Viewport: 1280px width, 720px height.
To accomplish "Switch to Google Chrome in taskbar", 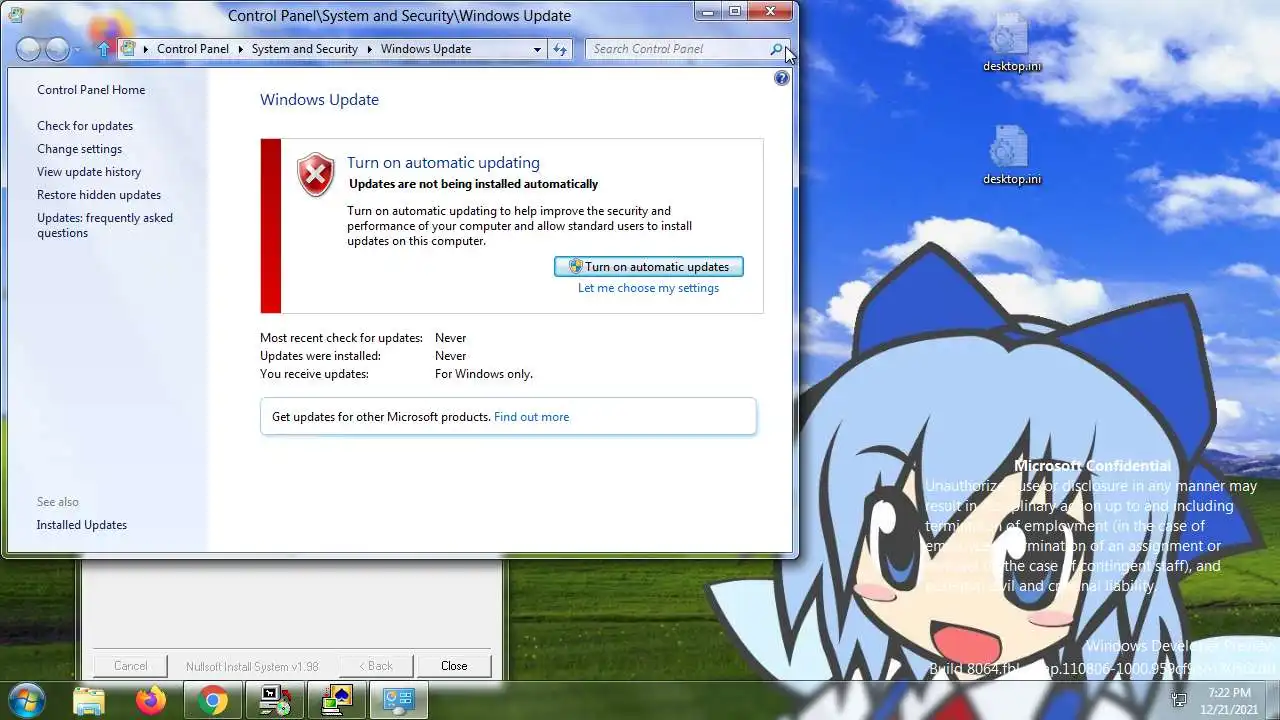I will point(212,700).
